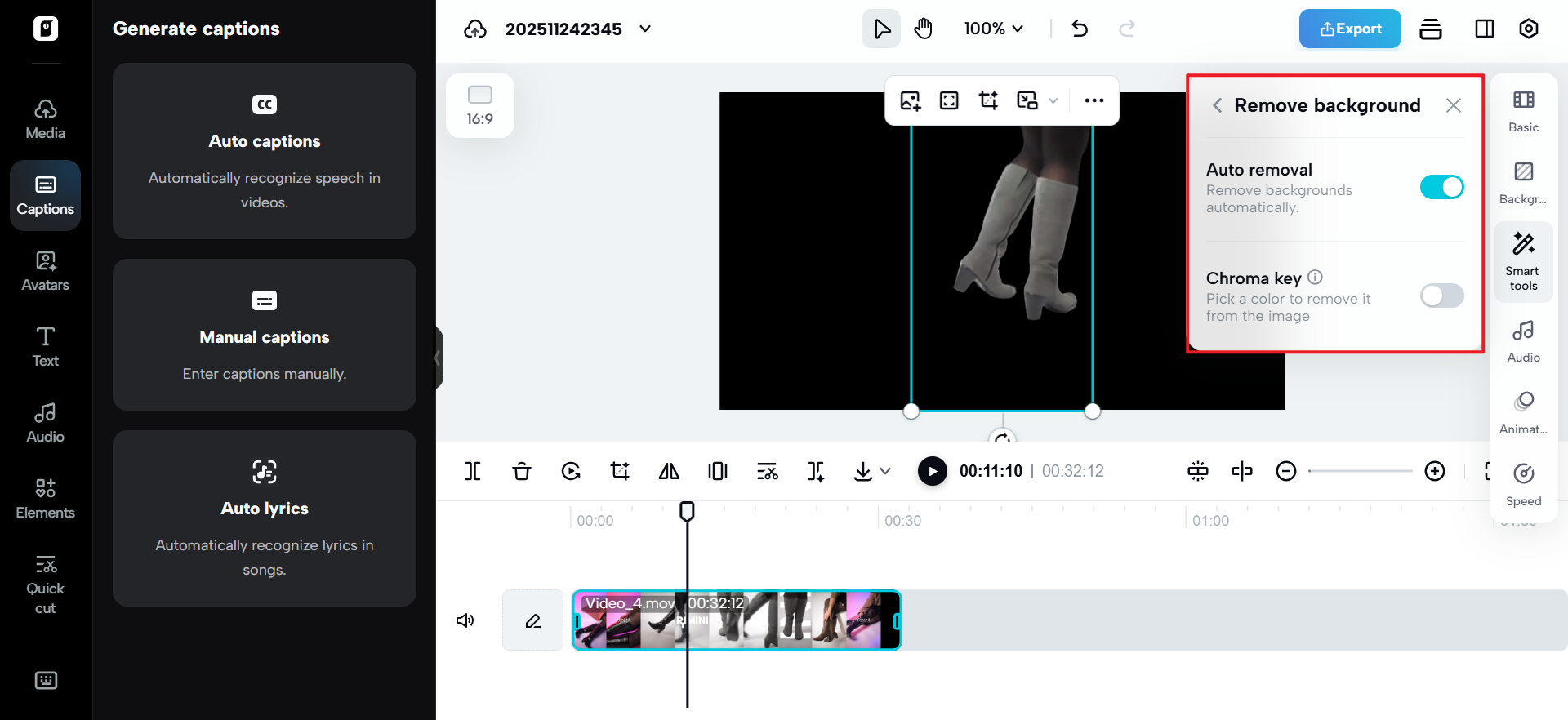Choose Manual captions card
This screenshot has height=720, width=1568.
point(265,335)
